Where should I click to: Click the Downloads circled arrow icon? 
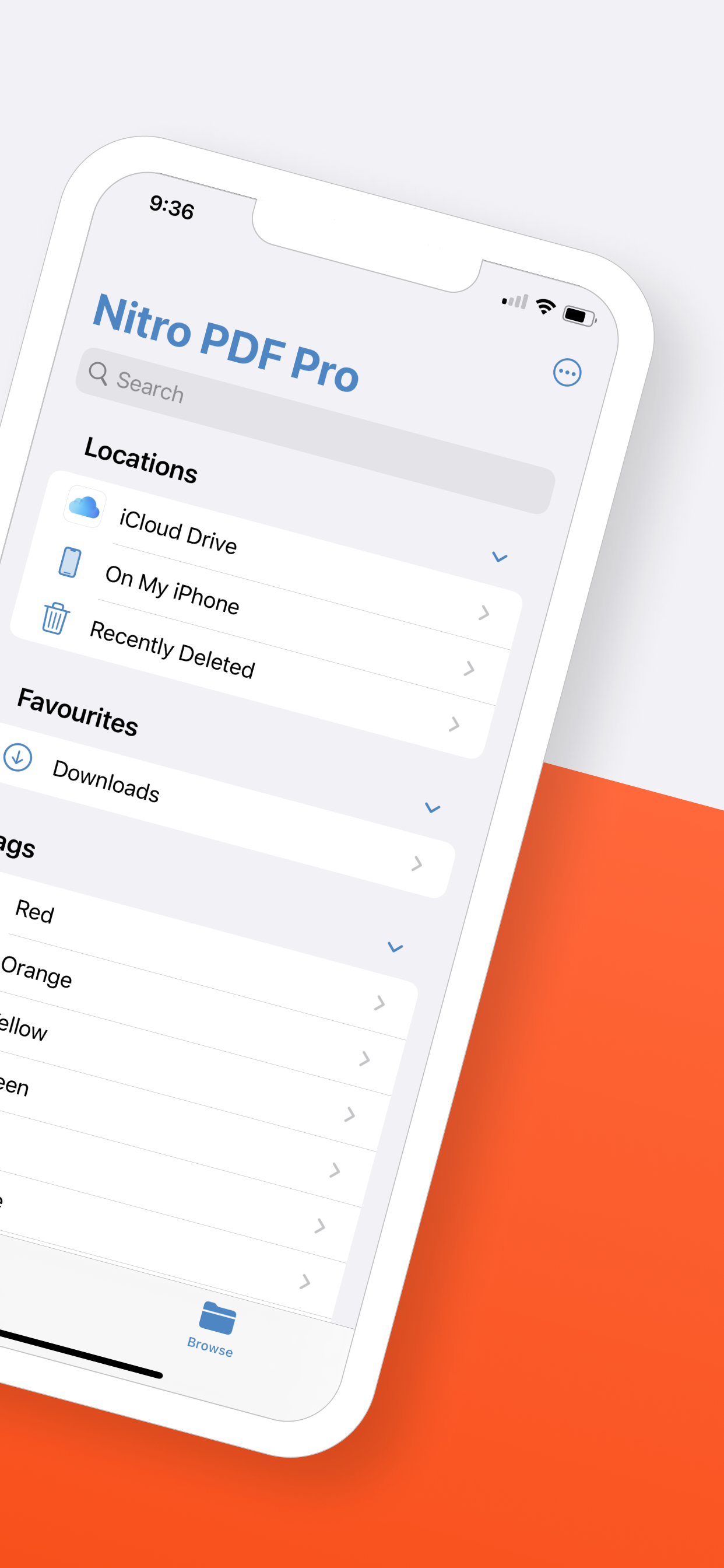(17, 757)
